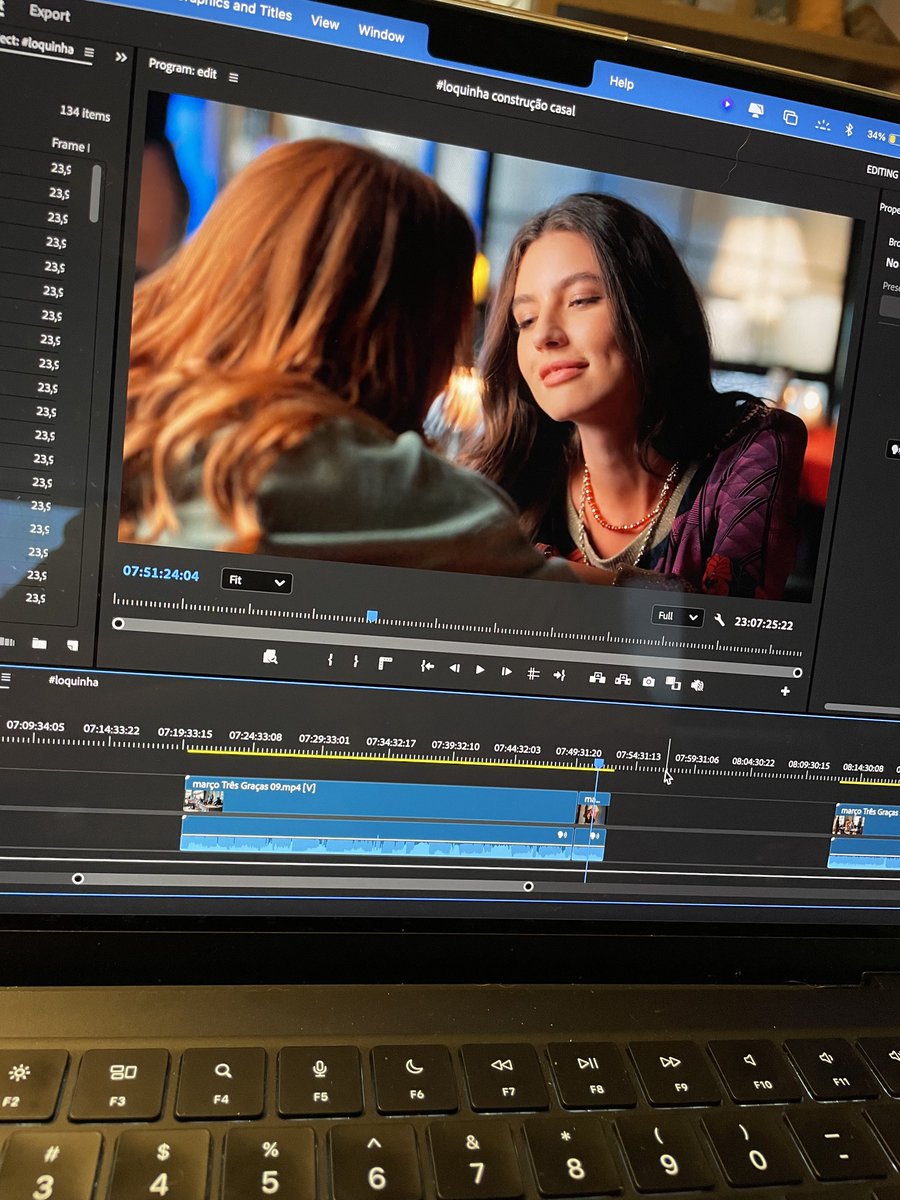900x1200 pixels.
Task: Click the timeline left zoom scroll handle
Action: coord(78,879)
